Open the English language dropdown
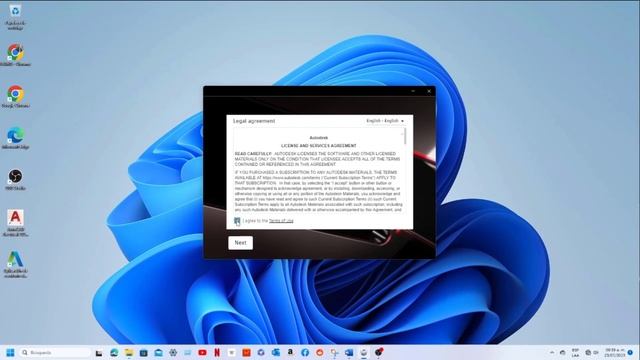The width and height of the screenshot is (640, 360). pos(385,121)
